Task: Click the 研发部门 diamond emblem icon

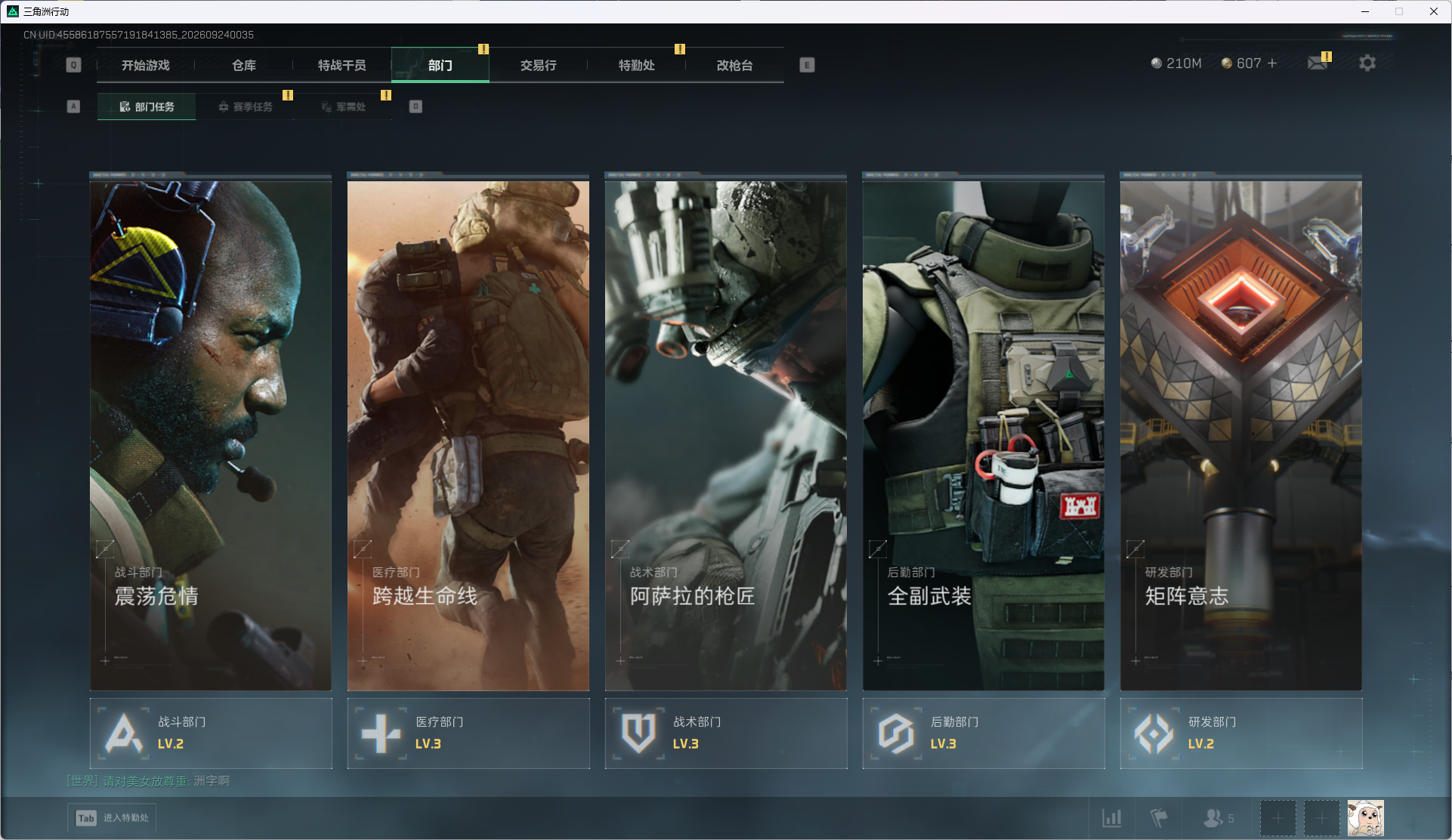Action: tap(1154, 733)
